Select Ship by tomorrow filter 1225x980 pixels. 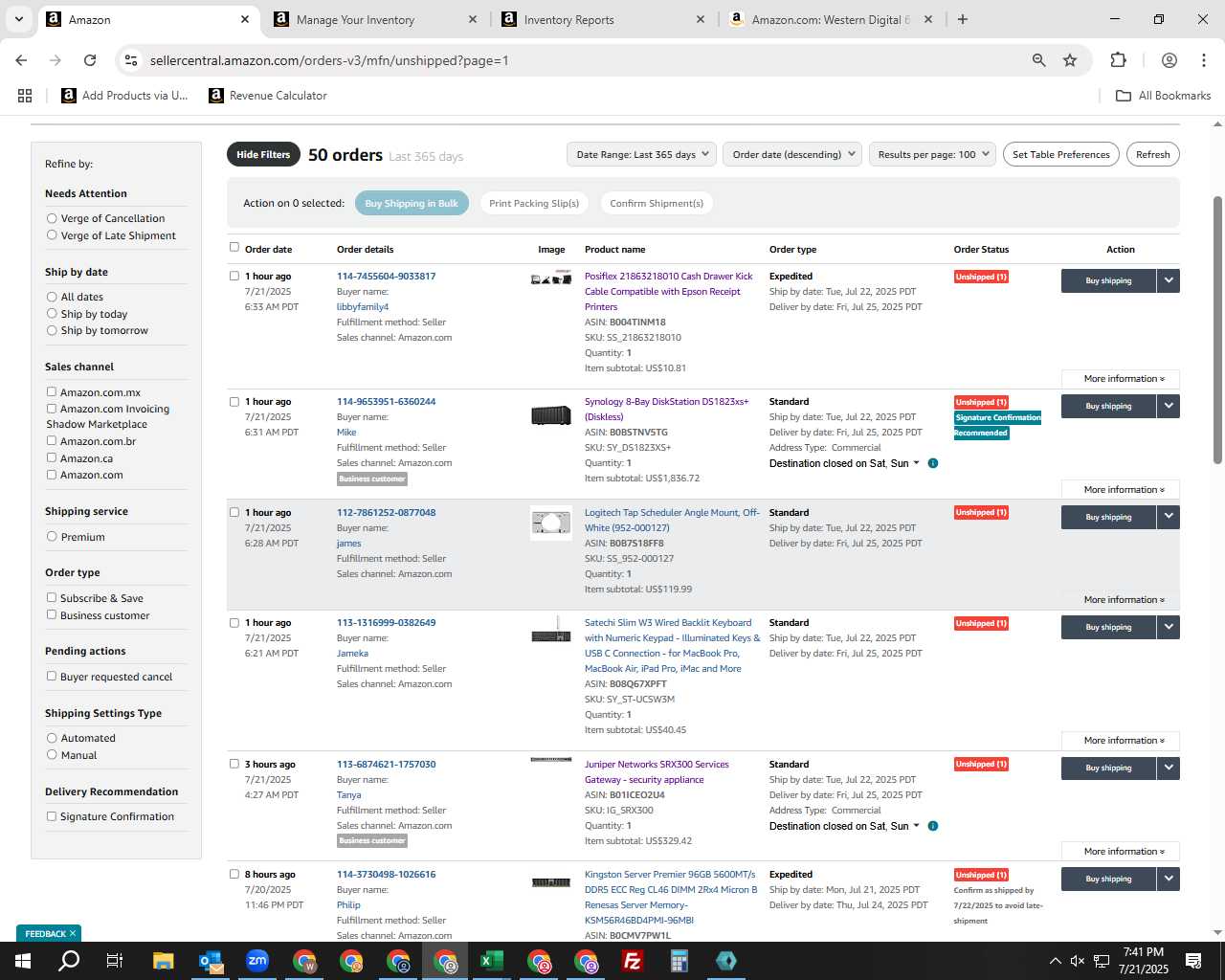tap(52, 330)
